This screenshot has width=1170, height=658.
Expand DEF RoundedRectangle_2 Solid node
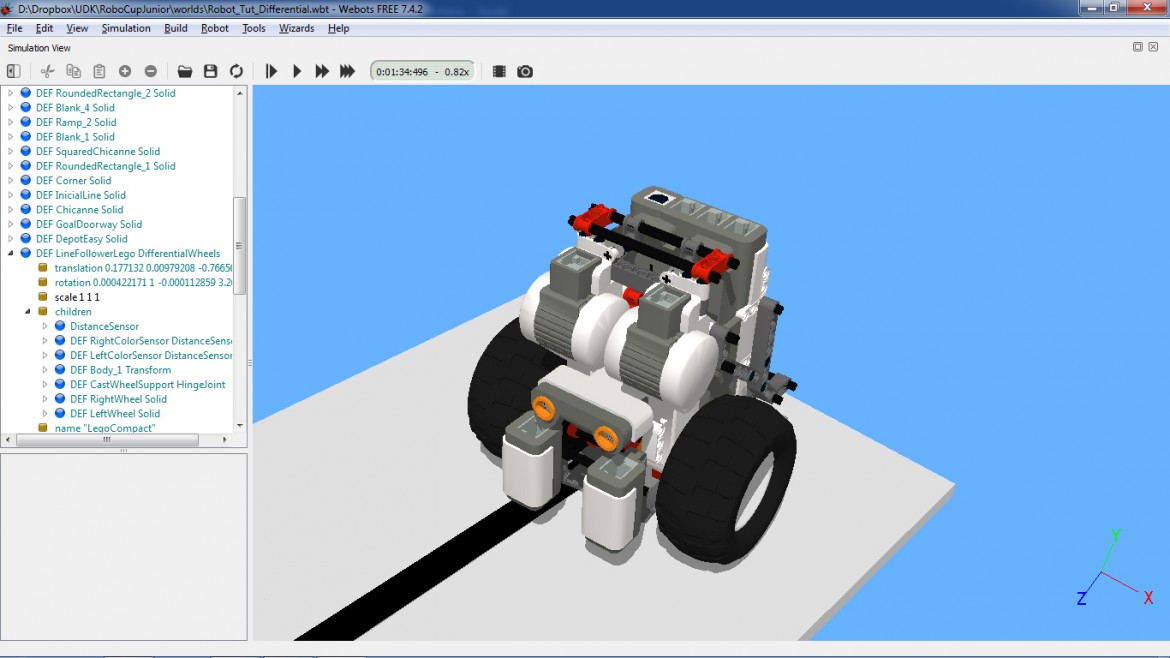[10, 93]
